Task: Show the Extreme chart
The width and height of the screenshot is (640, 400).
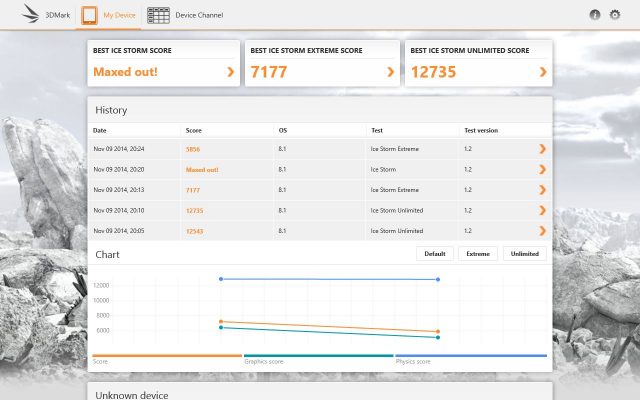Action: (x=478, y=253)
